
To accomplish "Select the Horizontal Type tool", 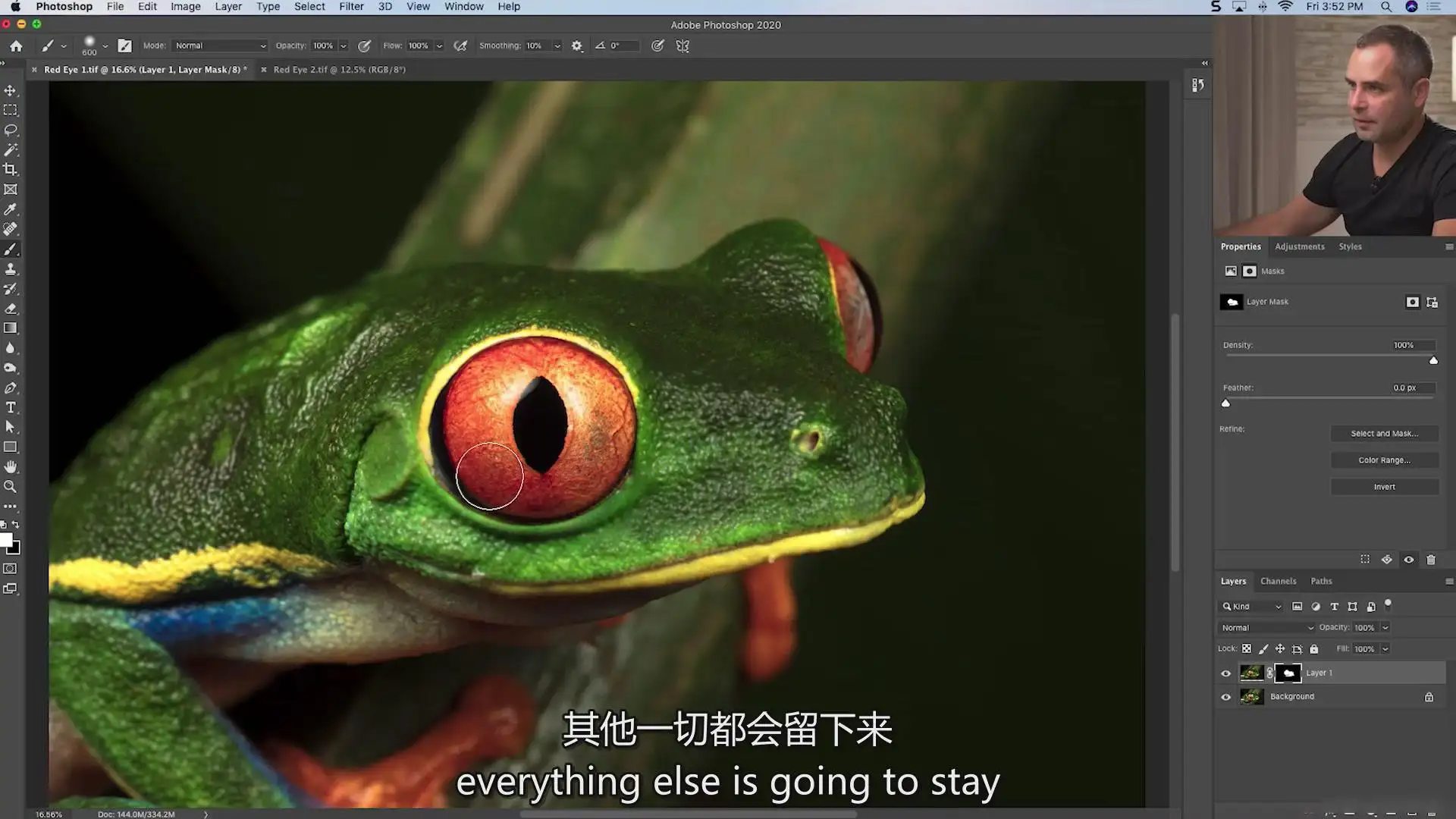I will pos(11,407).
